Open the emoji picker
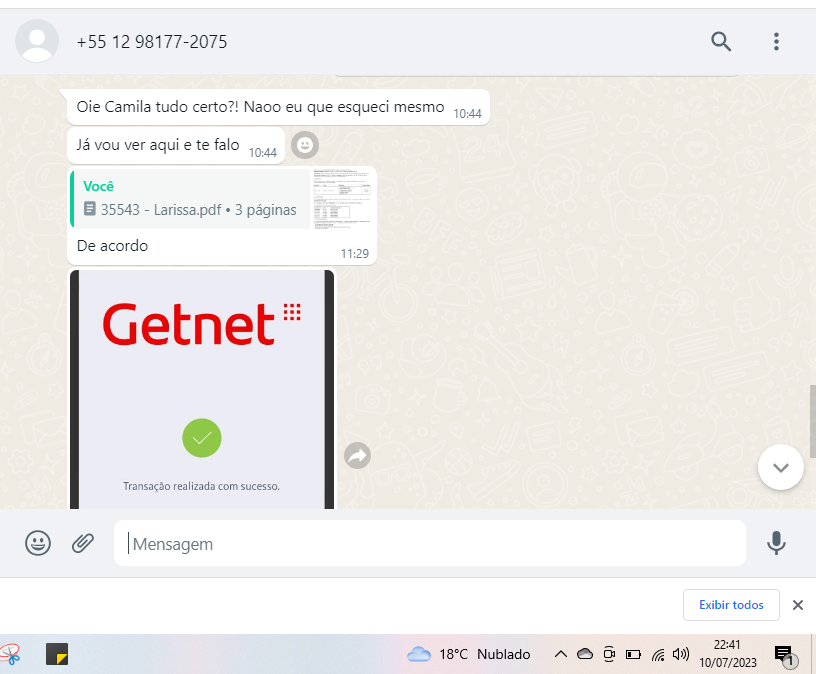The height and width of the screenshot is (674, 816). click(x=38, y=543)
